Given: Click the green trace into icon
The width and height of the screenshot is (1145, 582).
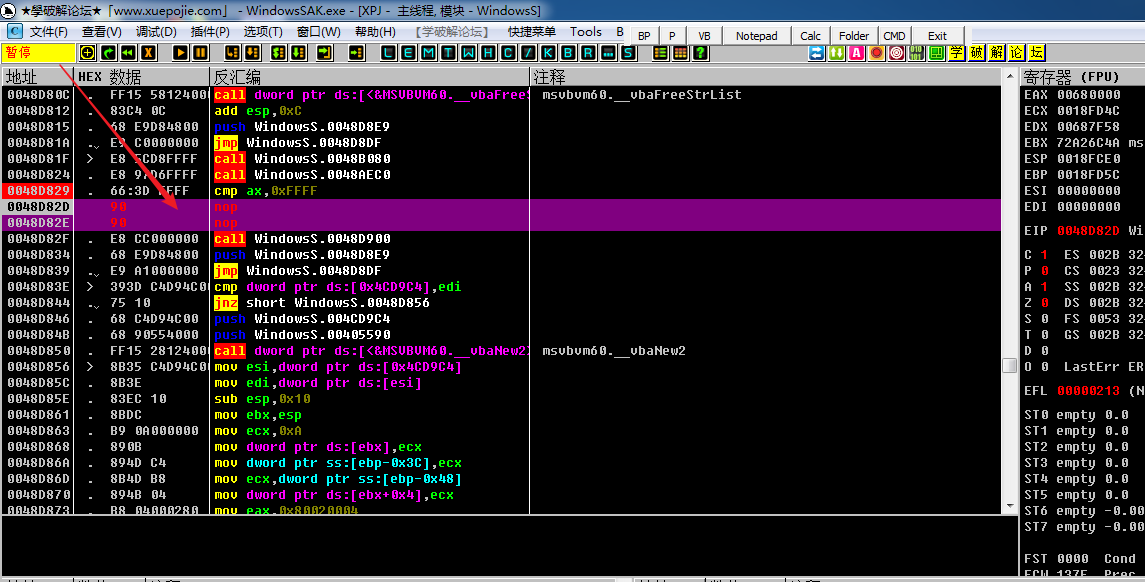Looking at the screenshot, I should [x=278, y=53].
